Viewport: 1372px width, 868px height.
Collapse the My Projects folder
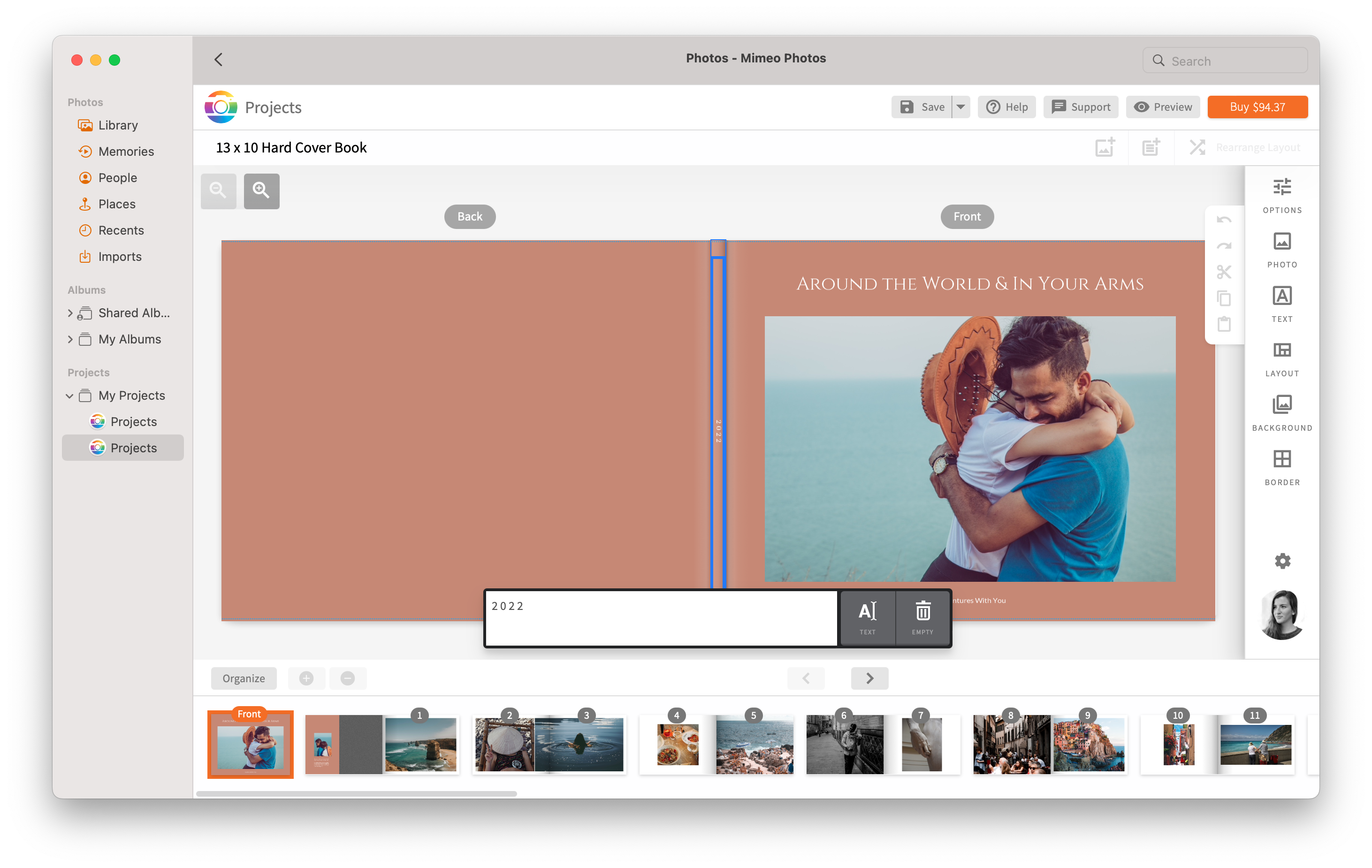click(69, 396)
